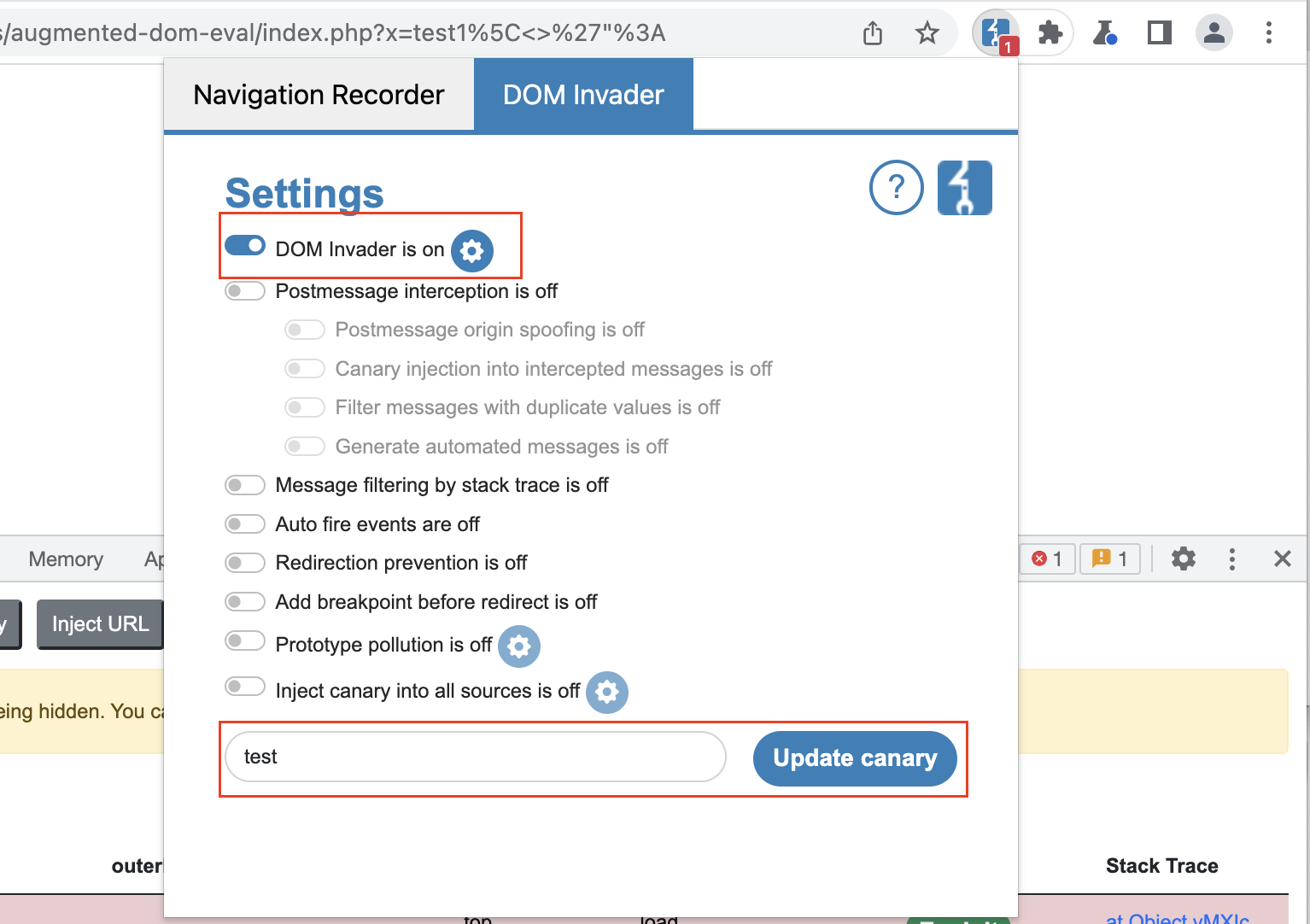This screenshot has width=1310, height=924.
Task: Click the Burp logo icon in Settings
Action: 965,187
